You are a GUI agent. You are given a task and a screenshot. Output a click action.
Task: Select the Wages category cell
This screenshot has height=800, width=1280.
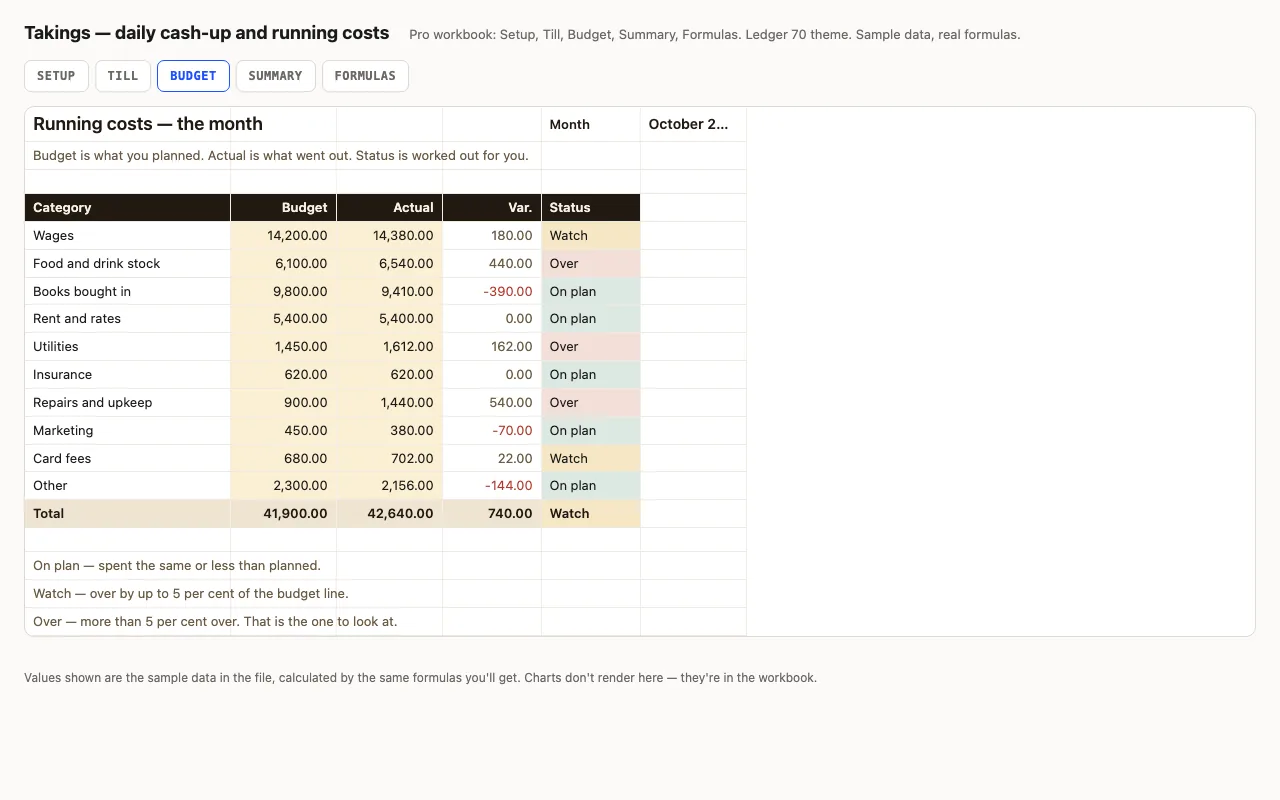[128, 236]
